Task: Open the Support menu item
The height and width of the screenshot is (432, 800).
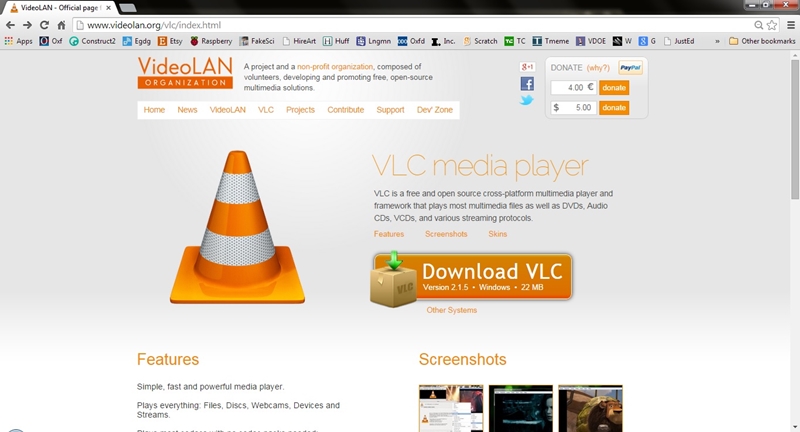Action: tap(390, 110)
